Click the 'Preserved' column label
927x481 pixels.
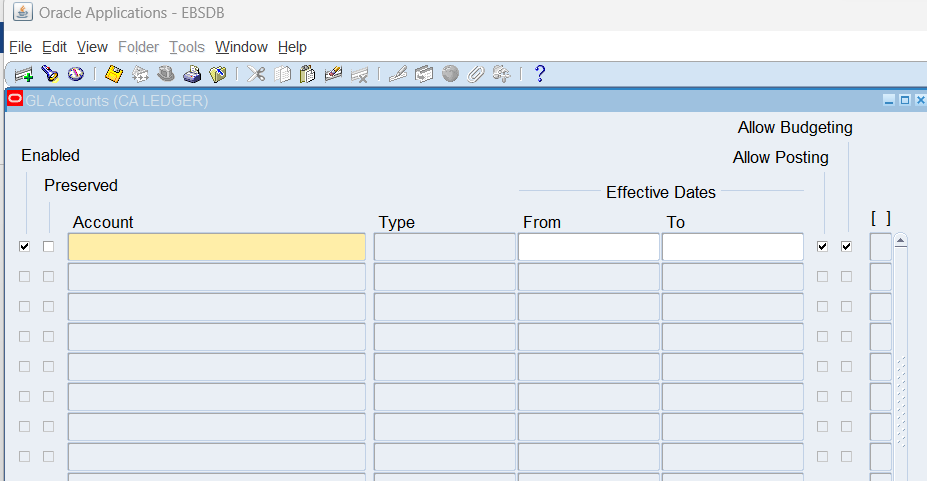click(x=81, y=186)
